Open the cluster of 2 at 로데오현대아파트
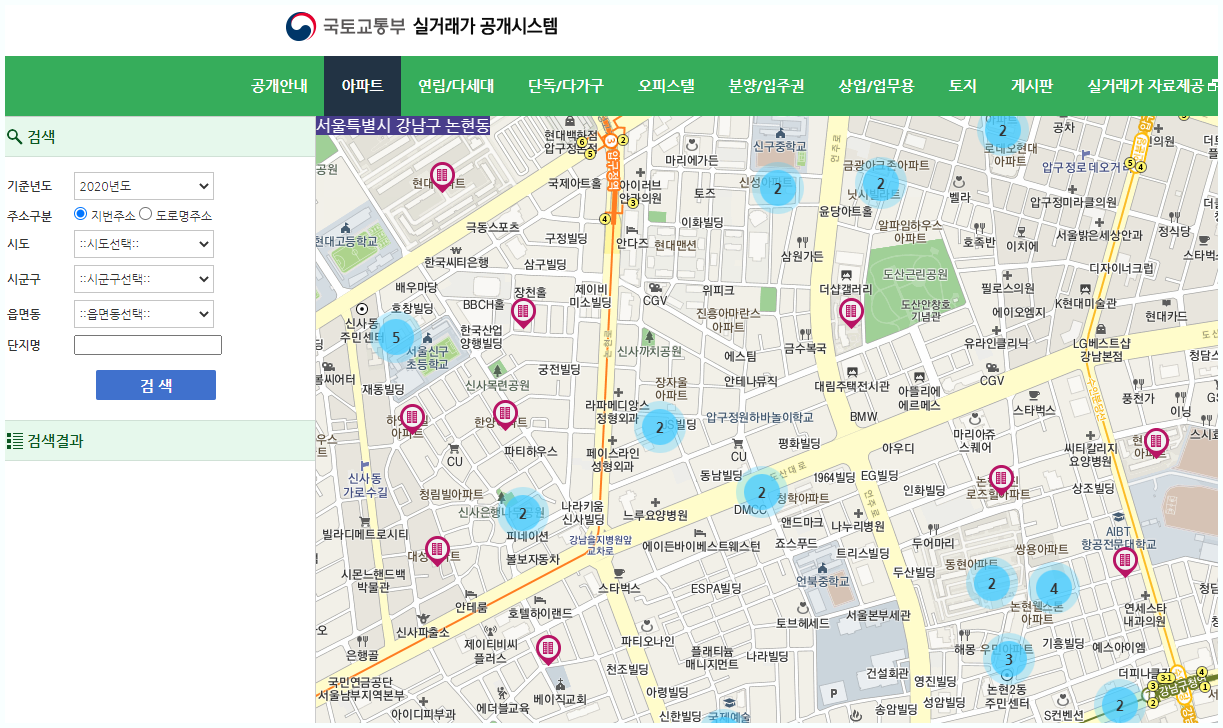The width and height of the screenshot is (1223, 728). (1002, 131)
